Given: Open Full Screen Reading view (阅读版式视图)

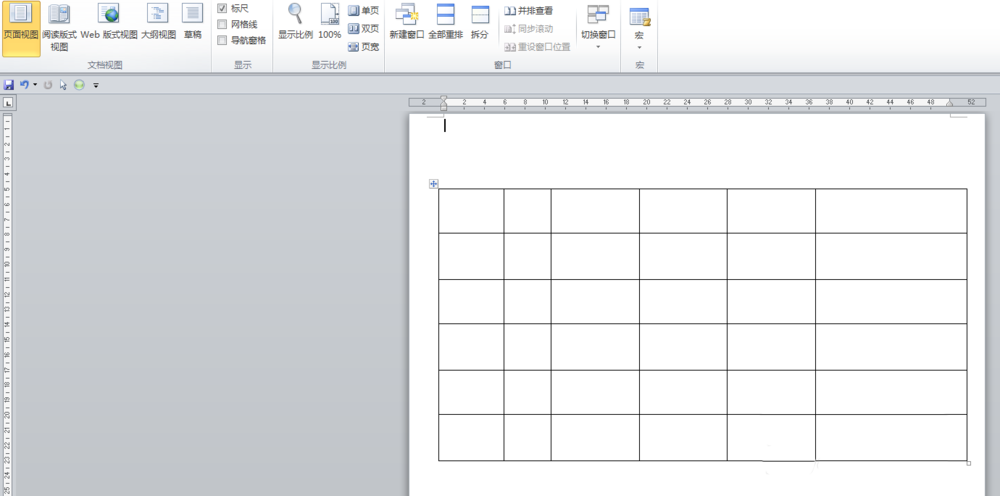Looking at the screenshot, I should click(59, 28).
